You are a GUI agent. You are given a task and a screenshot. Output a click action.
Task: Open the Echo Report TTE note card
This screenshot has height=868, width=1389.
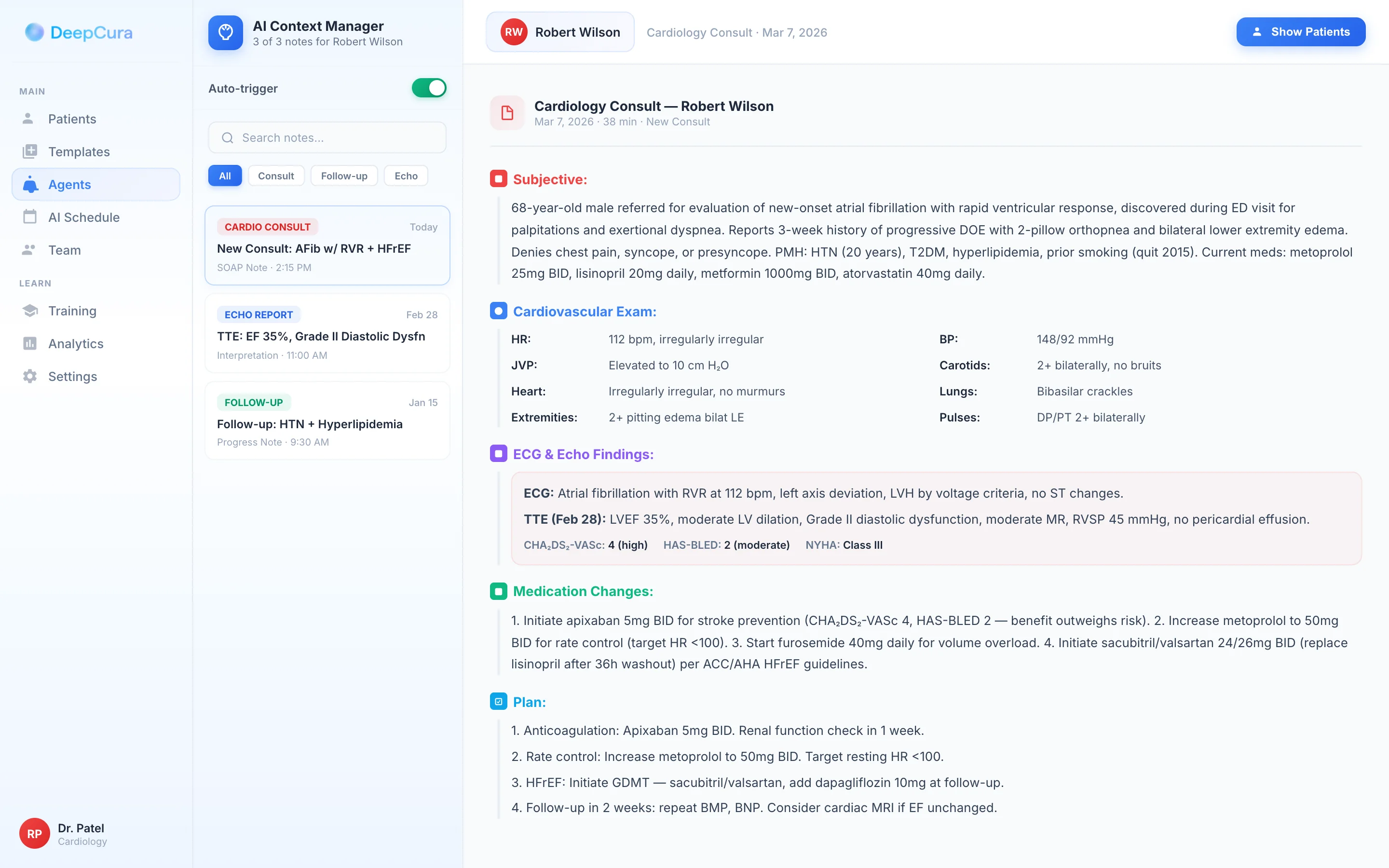[327, 334]
